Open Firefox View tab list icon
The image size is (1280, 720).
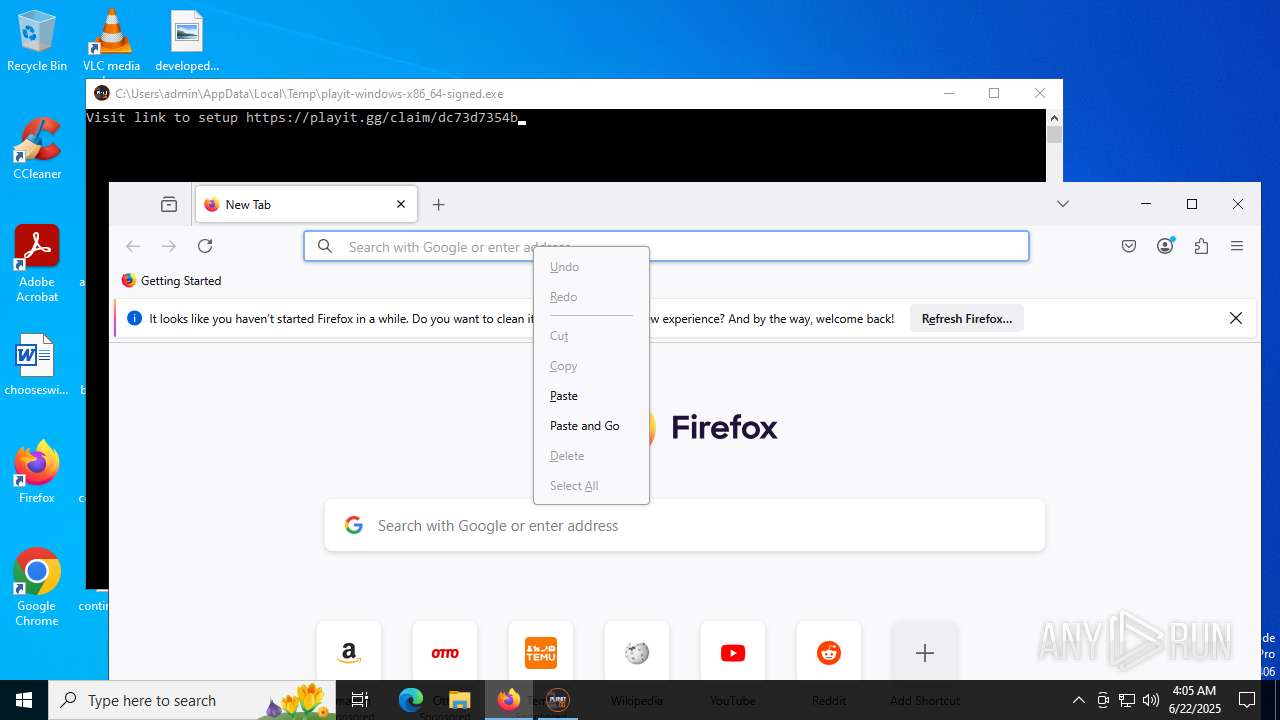click(x=169, y=204)
